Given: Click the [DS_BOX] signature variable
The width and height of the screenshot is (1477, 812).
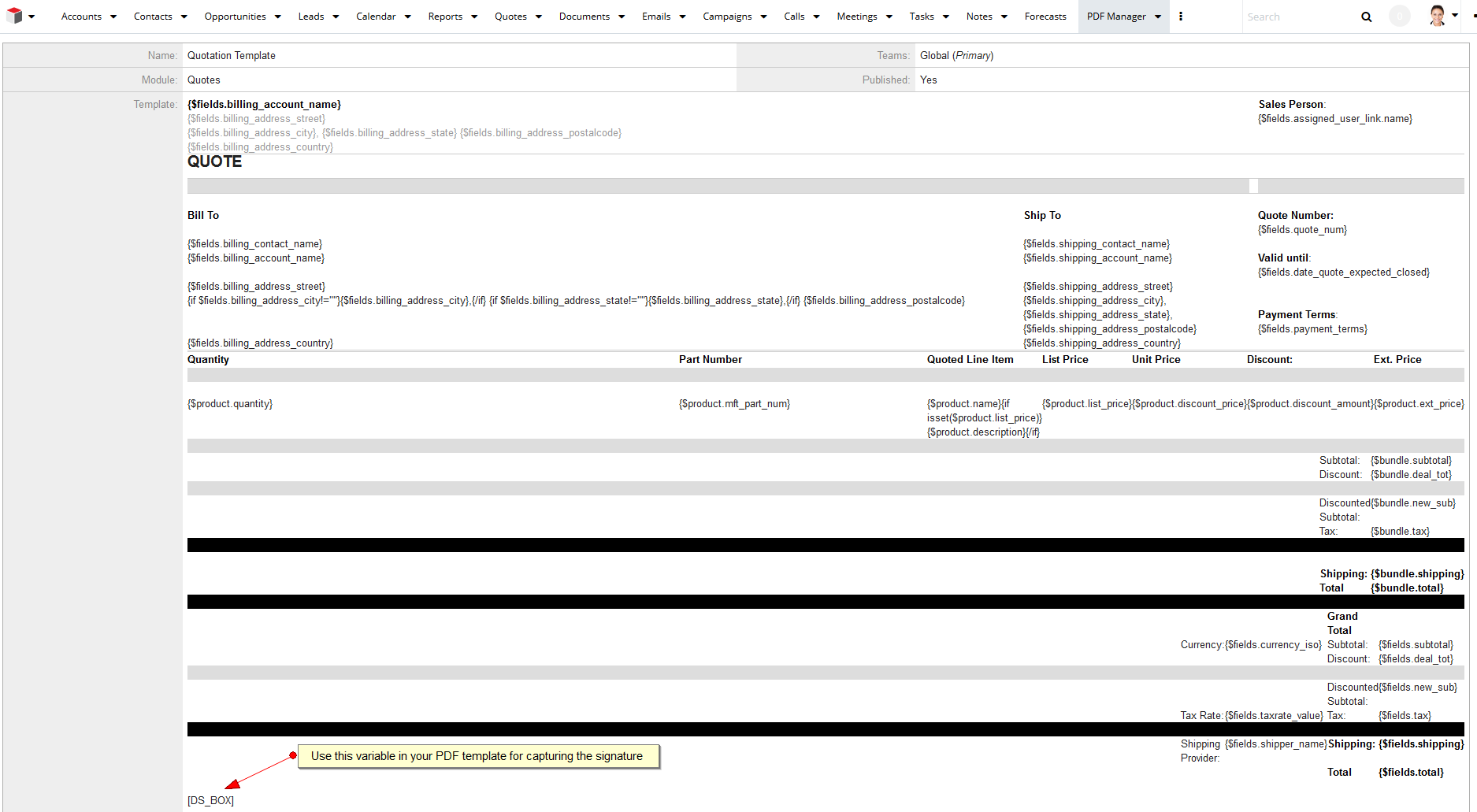Looking at the screenshot, I should 210,801.
